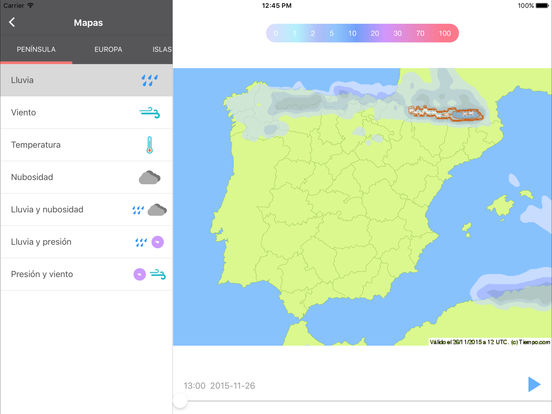
Task: Select the Lluvia map row
Action: 86,80
